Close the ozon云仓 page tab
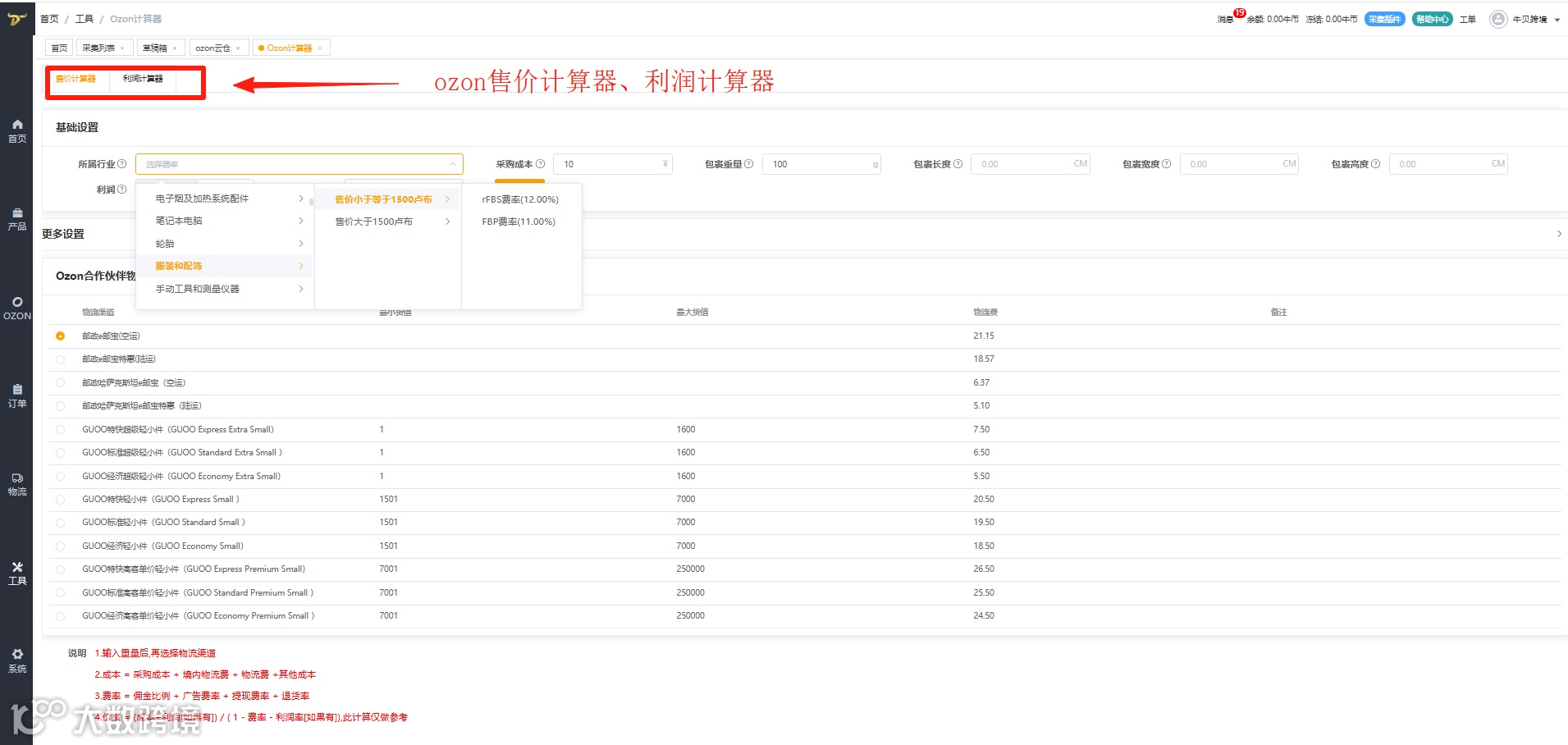Viewport: 1568px width, 745px height. (238, 48)
